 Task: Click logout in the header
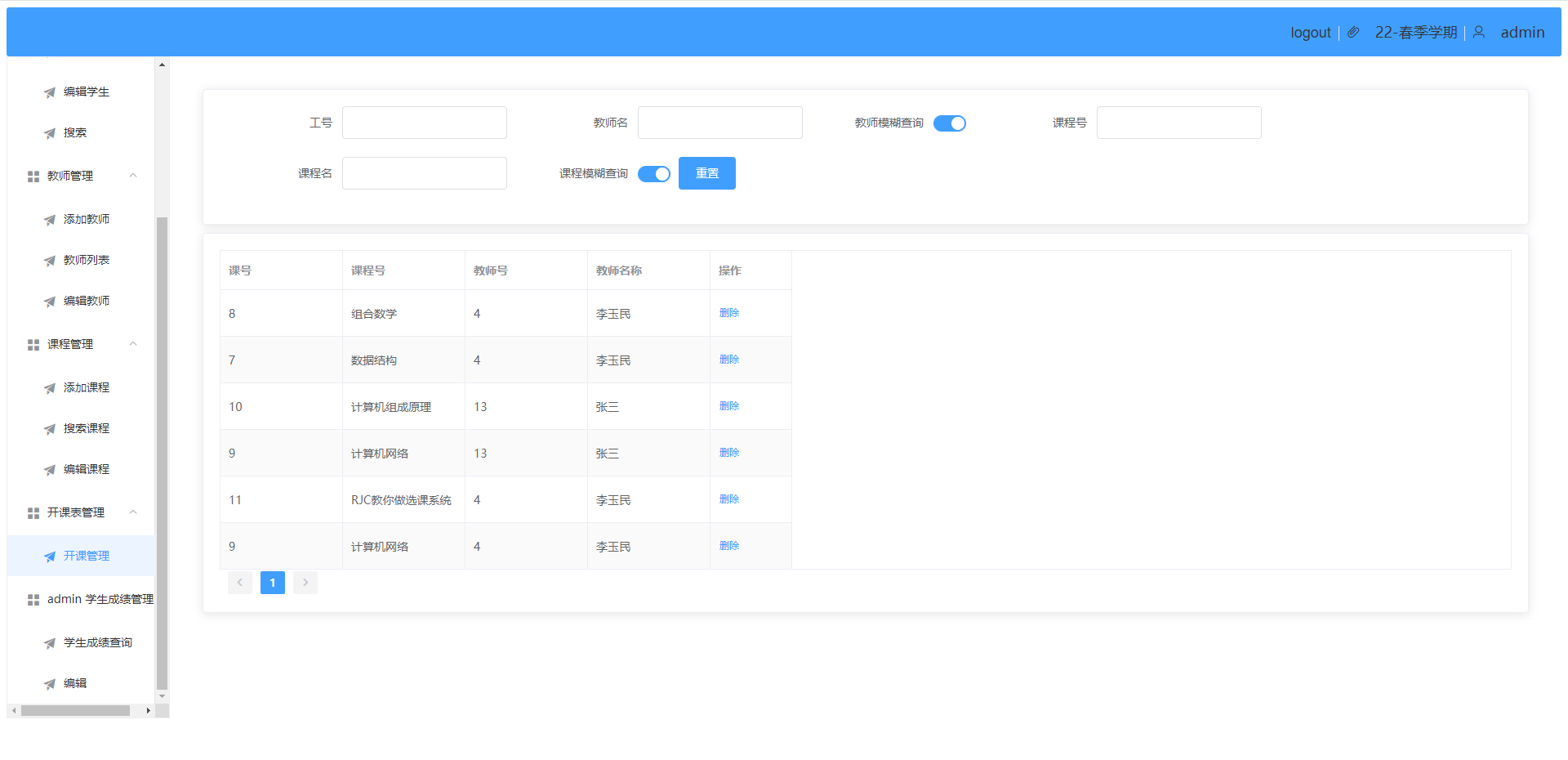[1310, 33]
